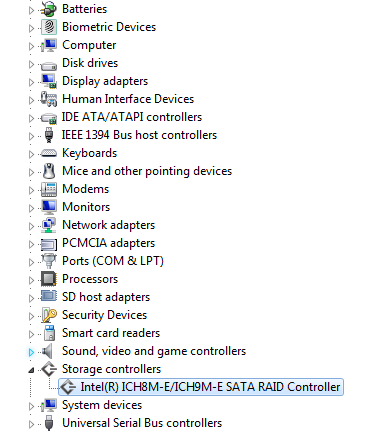Select the IEEE 1394 Bus host controllers label
Image resolution: width=371 pixels, height=432 pixels.
(x=139, y=135)
